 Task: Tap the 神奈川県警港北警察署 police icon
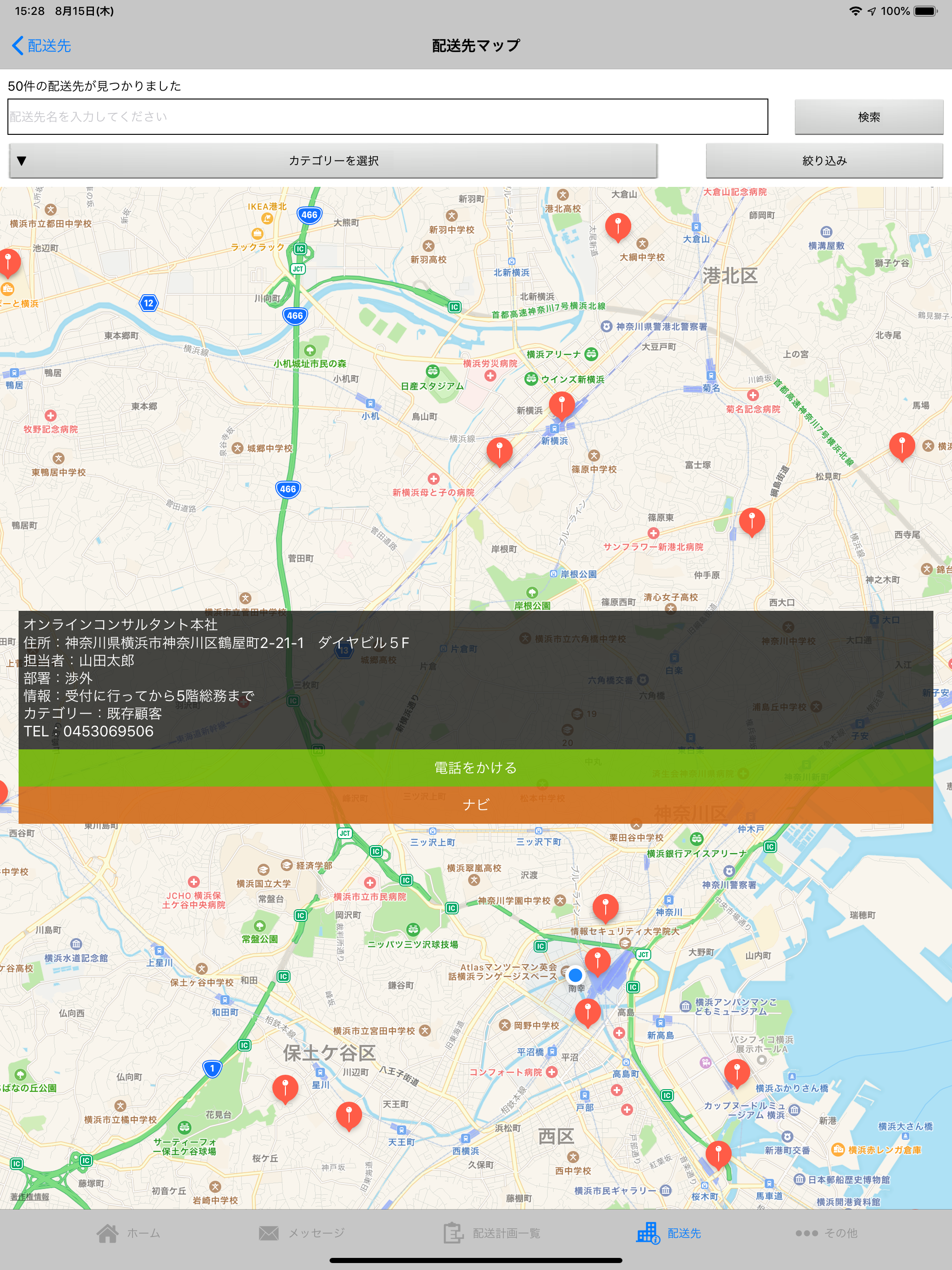[x=606, y=327]
